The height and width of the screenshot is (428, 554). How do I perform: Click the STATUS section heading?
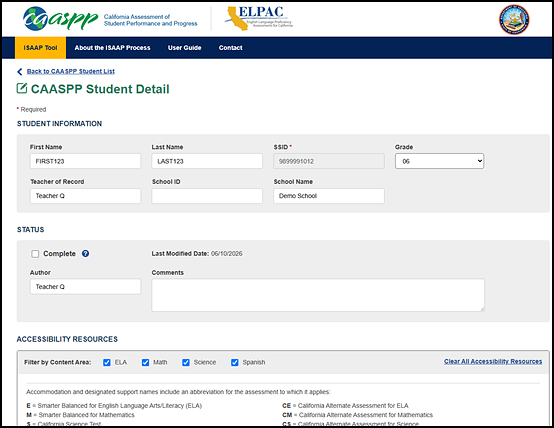click(30, 230)
